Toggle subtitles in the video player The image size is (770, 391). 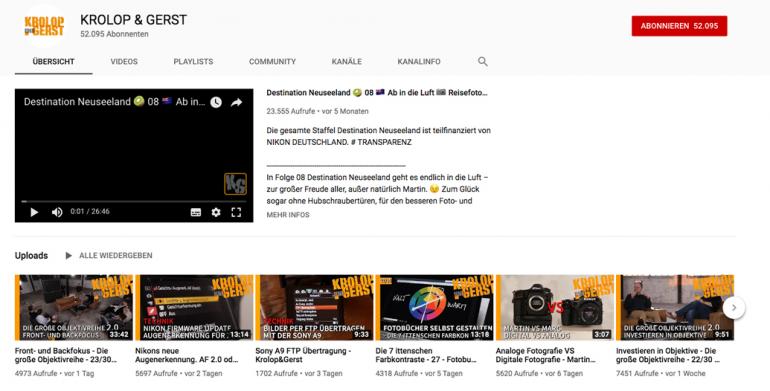point(195,212)
